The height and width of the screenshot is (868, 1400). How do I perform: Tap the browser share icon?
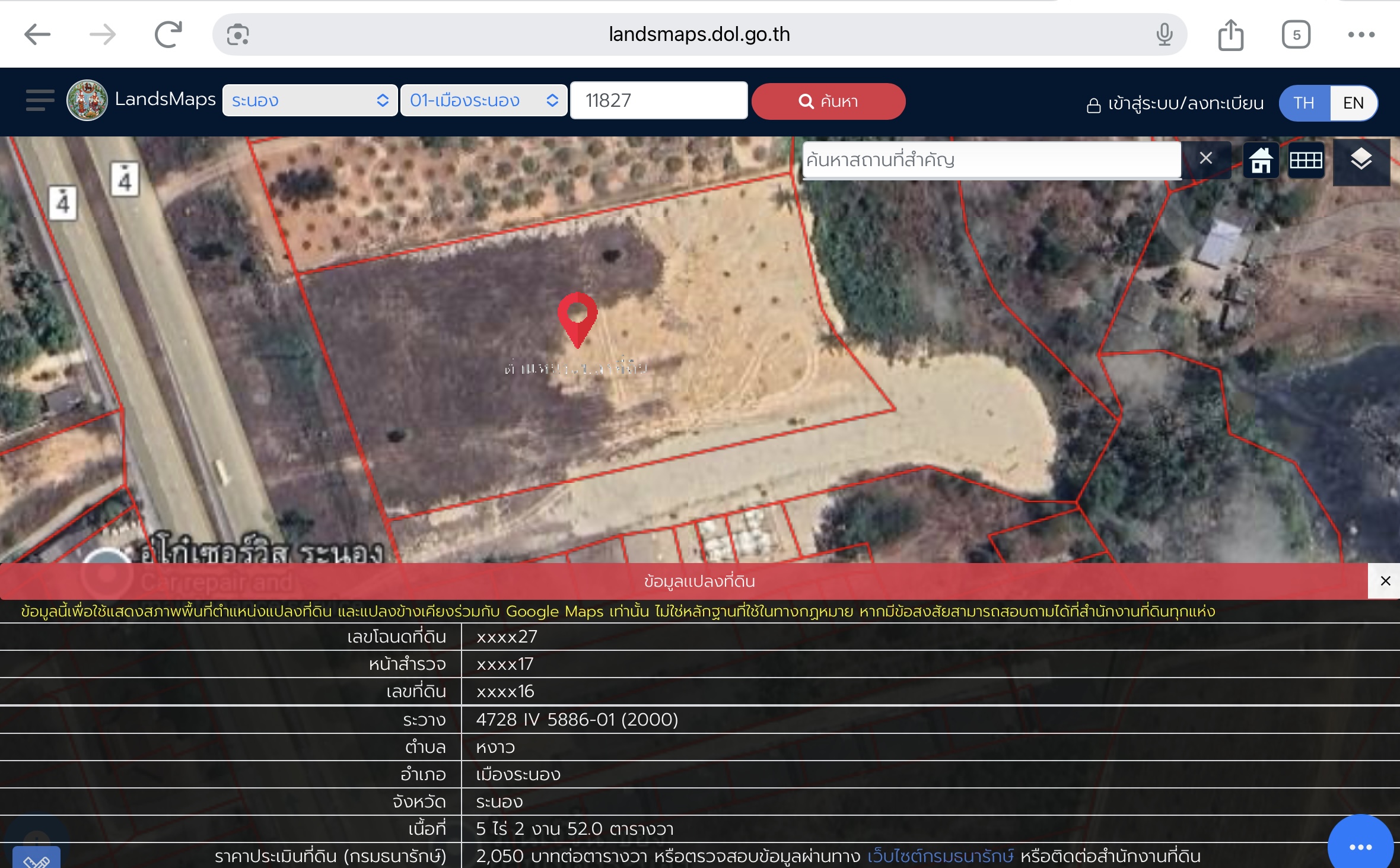[x=1231, y=35]
